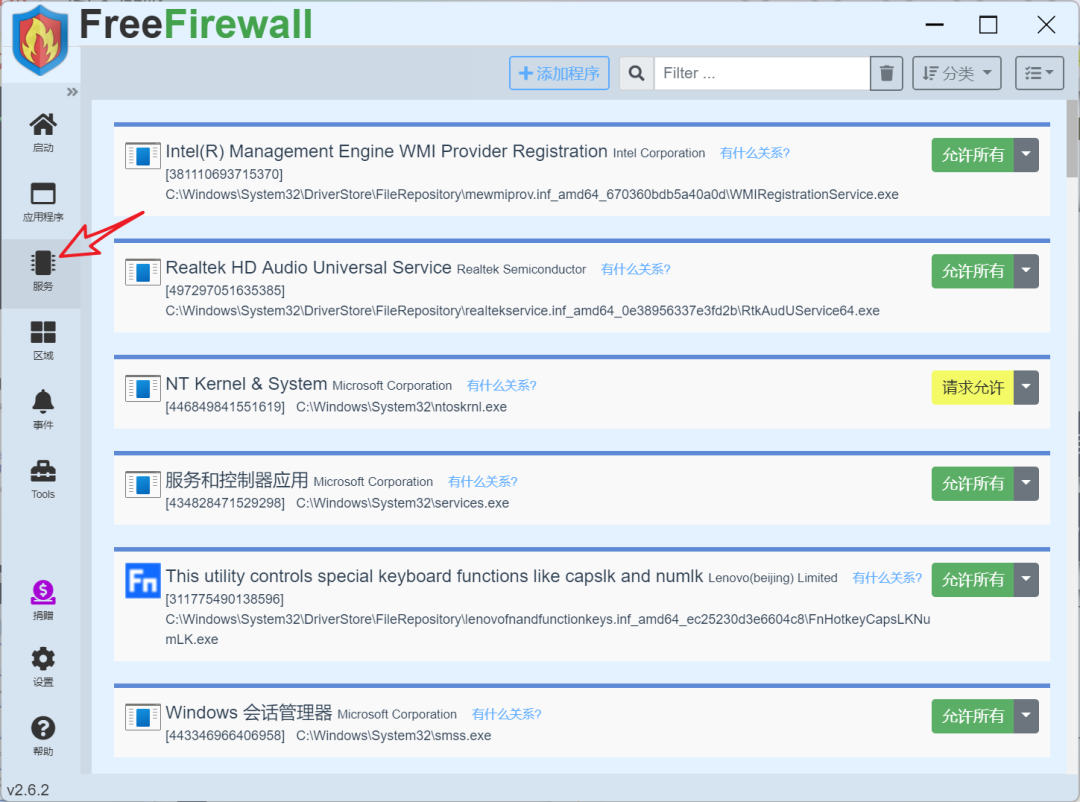Image resolution: width=1080 pixels, height=802 pixels.
Task: Open the list view options dropdown
Action: [x=1039, y=73]
